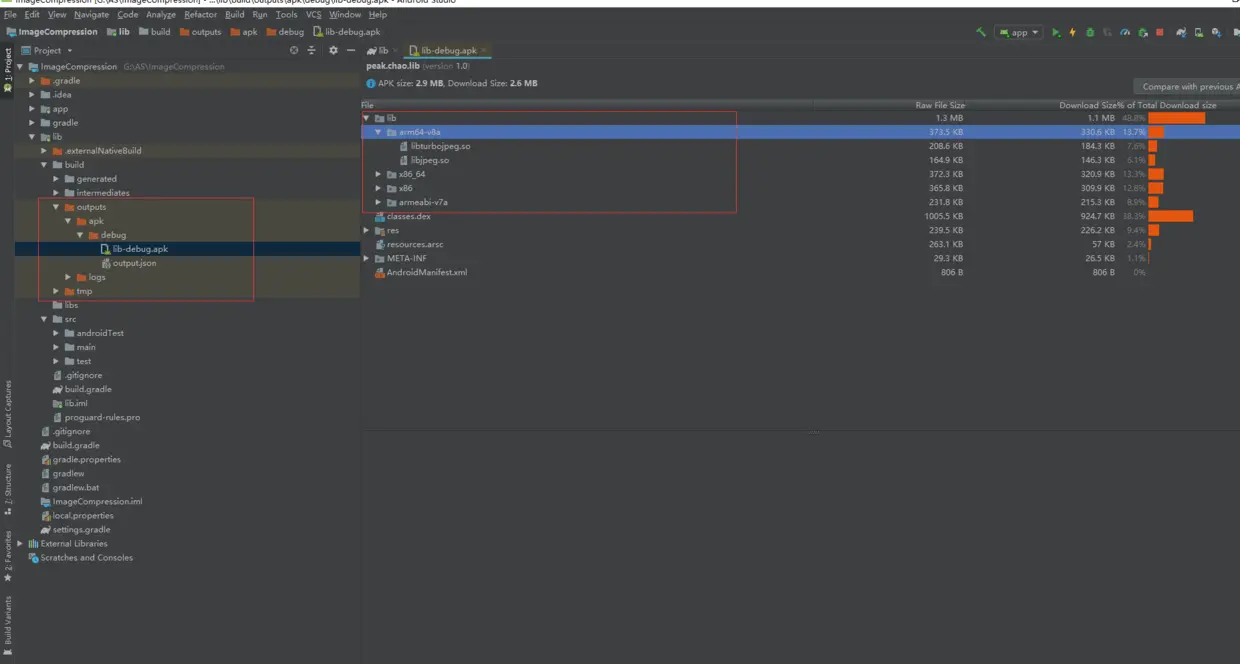Open the Navigate menu
Screen dimensions: 1240x664
(x=91, y=15)
